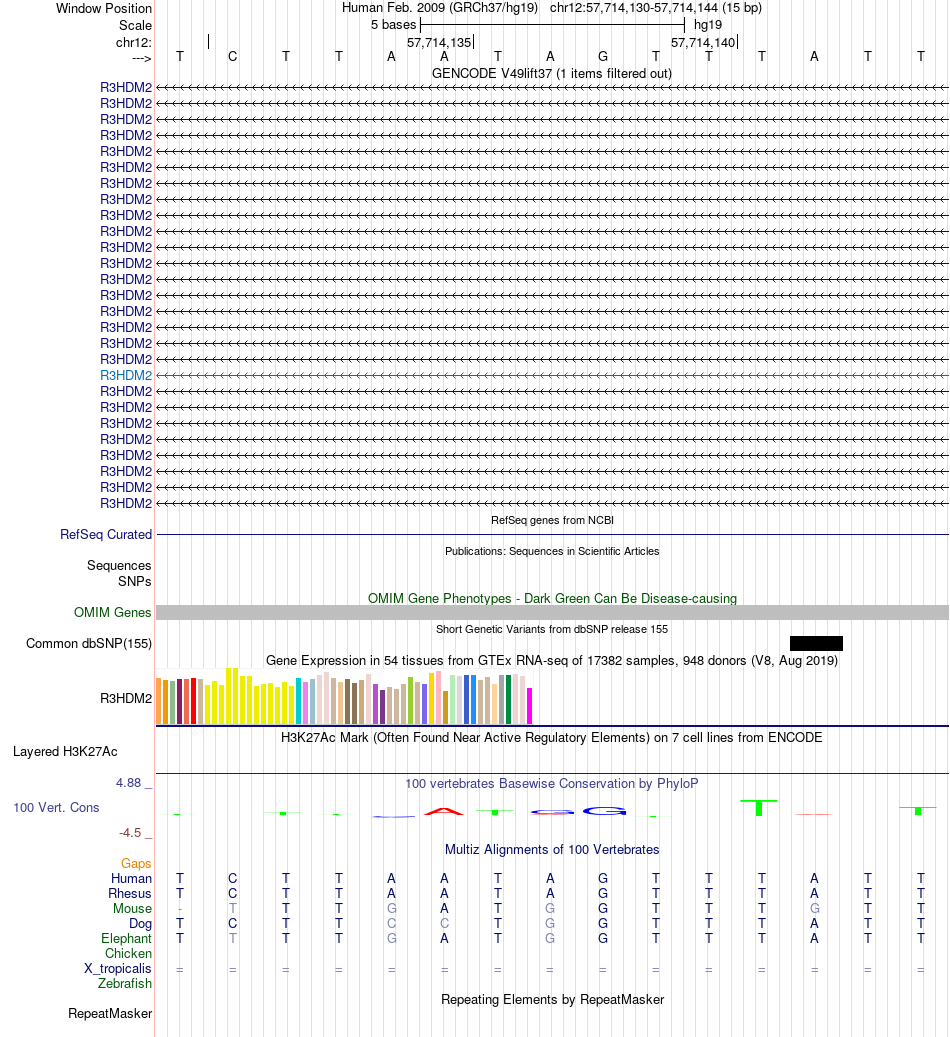Click the R3HDM2 label of GTEx expression track

pyautogui.click(x=126, y=698)
